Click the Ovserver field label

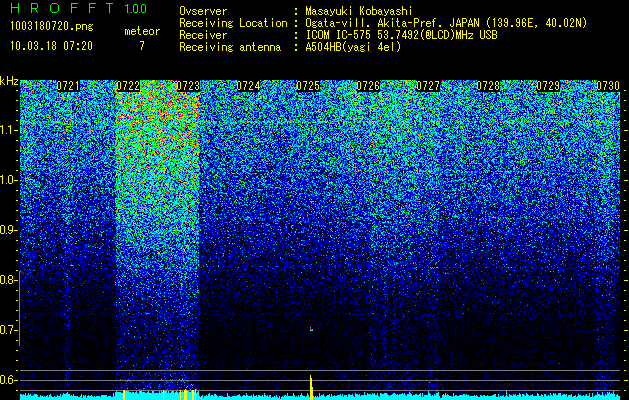(x=203, y=11)
